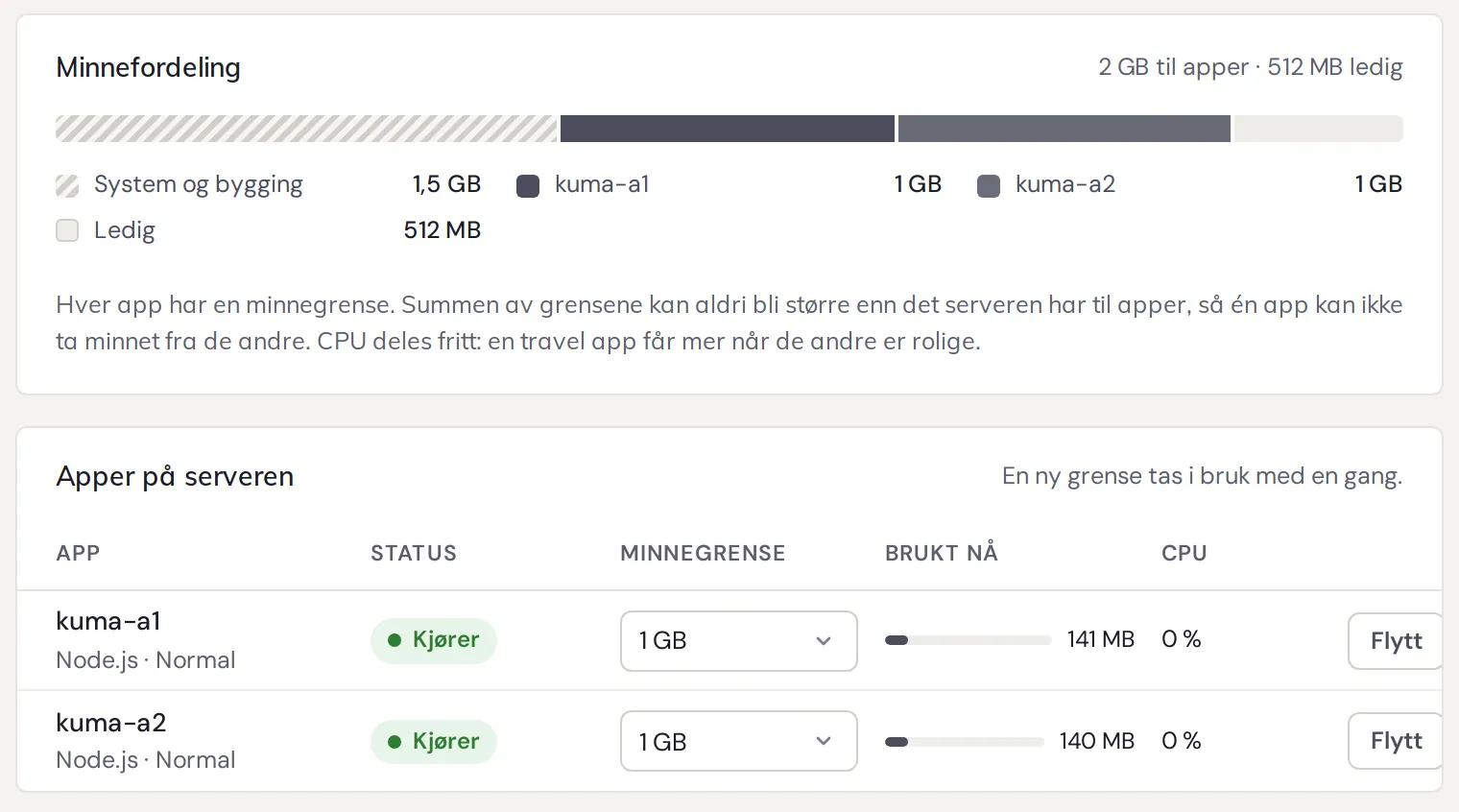The height and width of the screenshot is (812, 1459).
Task: Click the Apper på serveren heading
Action: (175, 477)
